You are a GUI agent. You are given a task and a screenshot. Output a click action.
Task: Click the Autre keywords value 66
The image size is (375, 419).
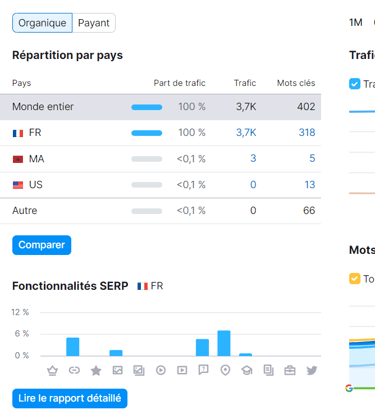point(309,210)
